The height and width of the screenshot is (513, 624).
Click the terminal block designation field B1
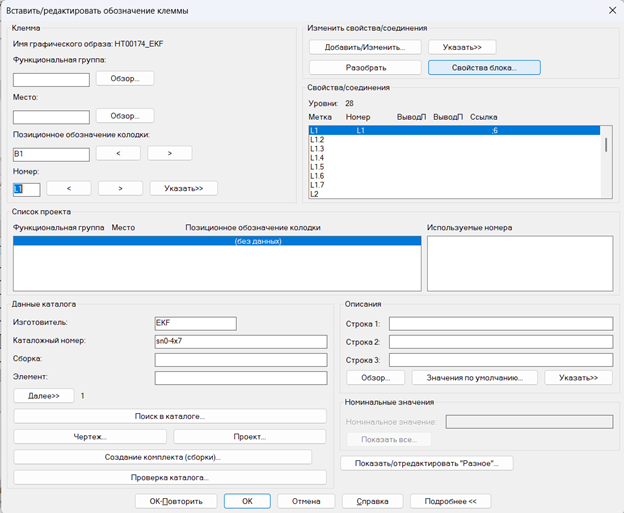pos(51,154)
